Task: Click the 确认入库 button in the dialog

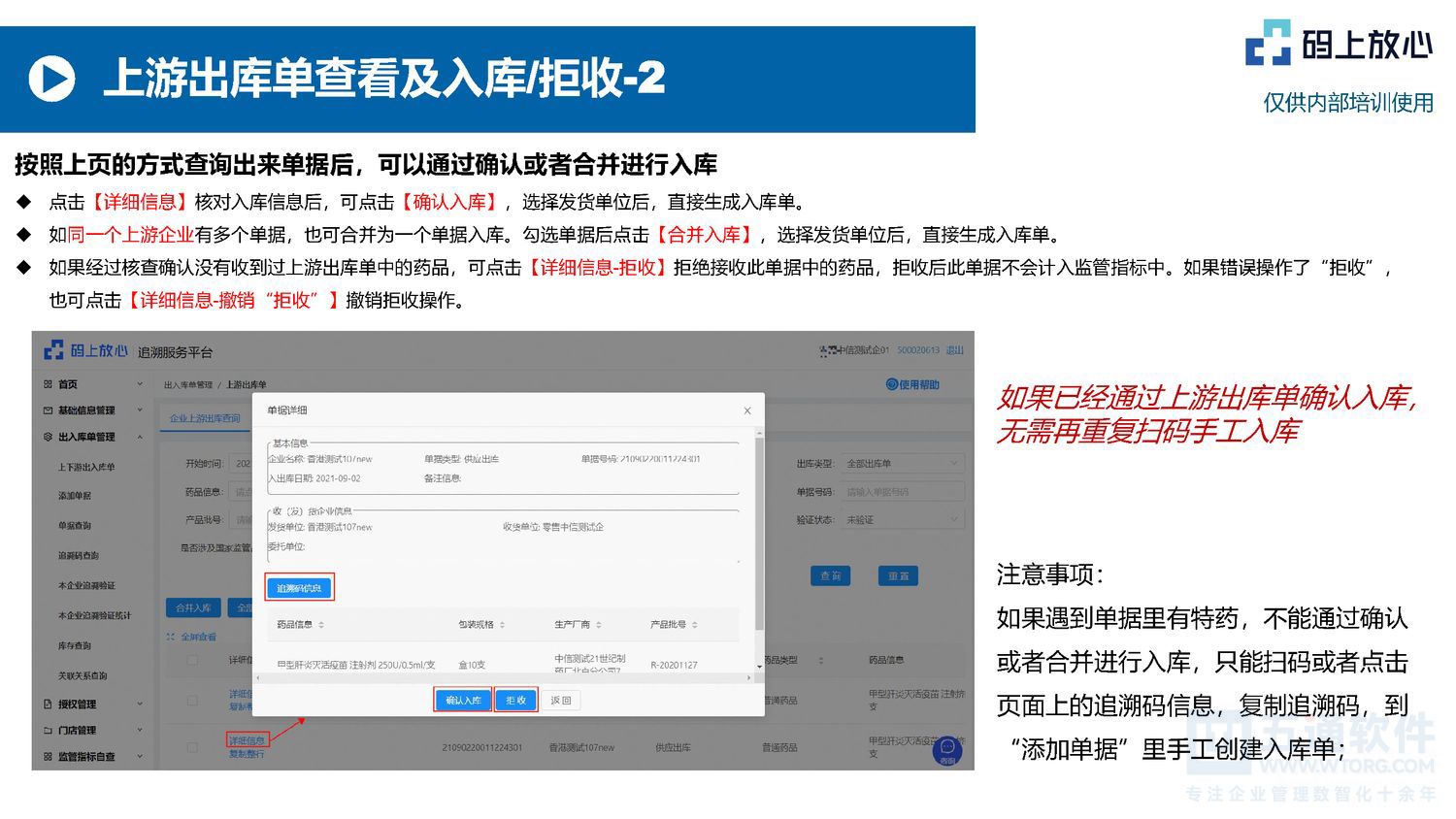Action: click(462, 701)
